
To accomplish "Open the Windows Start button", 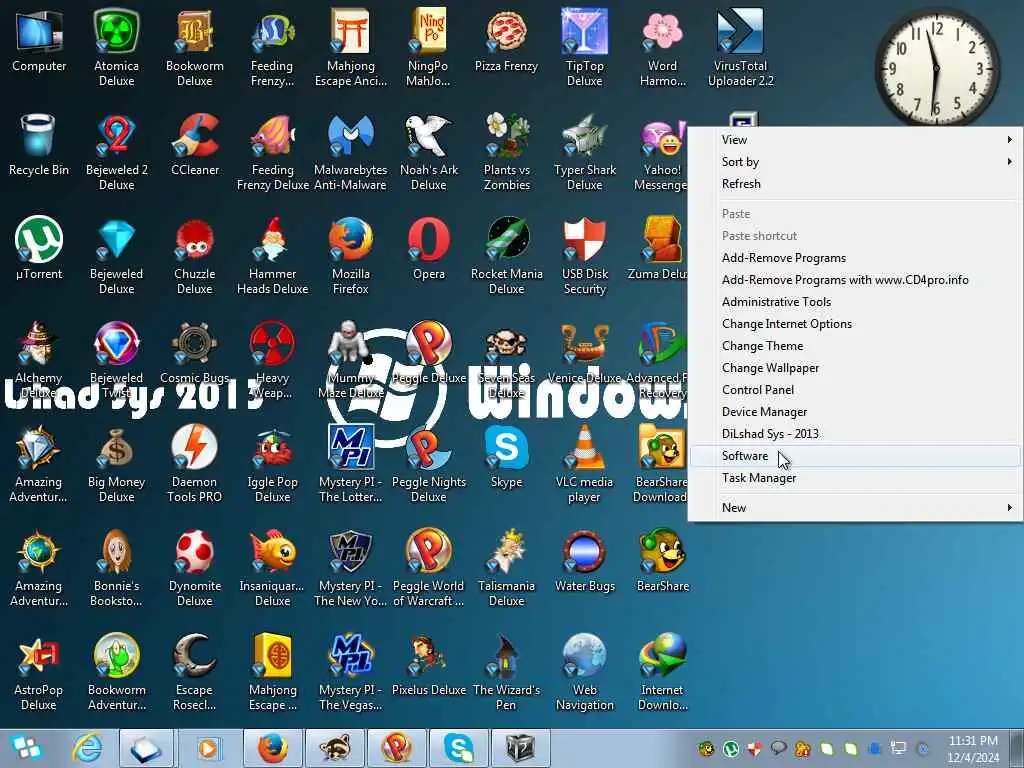I will pyautogui.click(x=26, y=748).
